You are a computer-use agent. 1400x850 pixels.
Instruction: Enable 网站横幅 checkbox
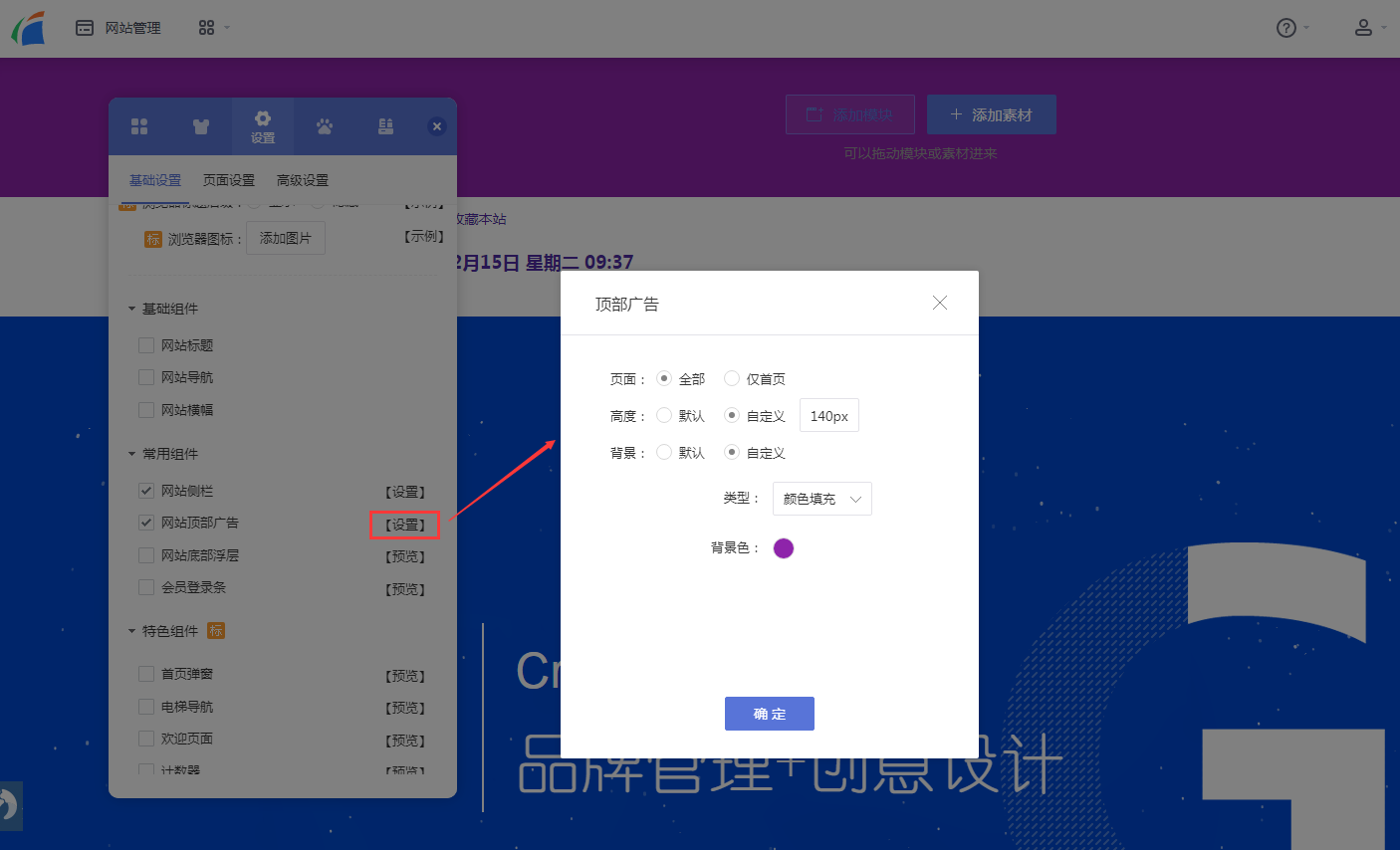tap(146, 410)
